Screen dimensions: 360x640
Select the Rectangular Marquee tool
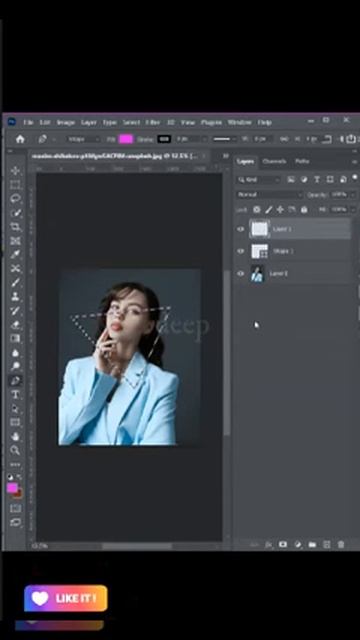coord(16,185)
